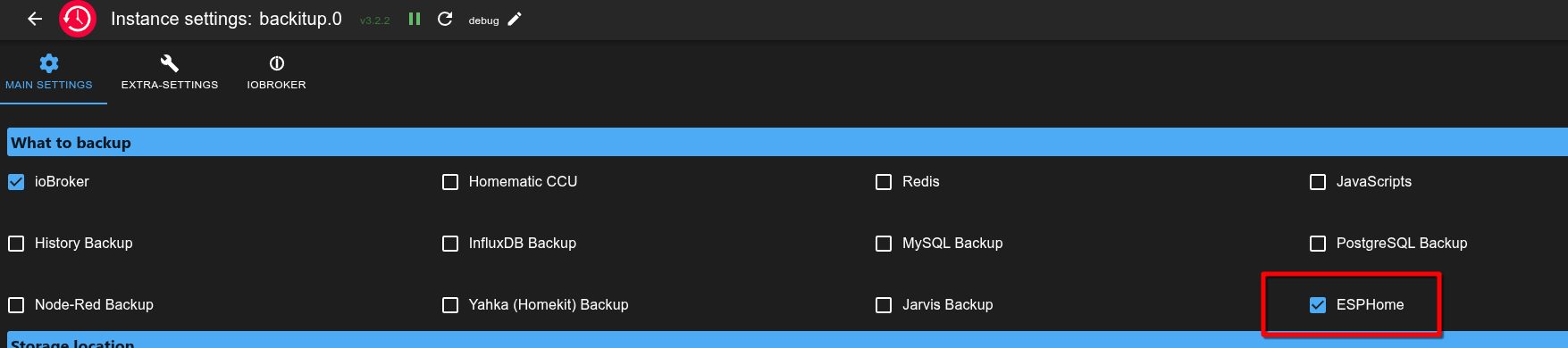Viewport: 1568px width, 348px height.
Task: Enable InfluxDB Backup
Action: 450,244
